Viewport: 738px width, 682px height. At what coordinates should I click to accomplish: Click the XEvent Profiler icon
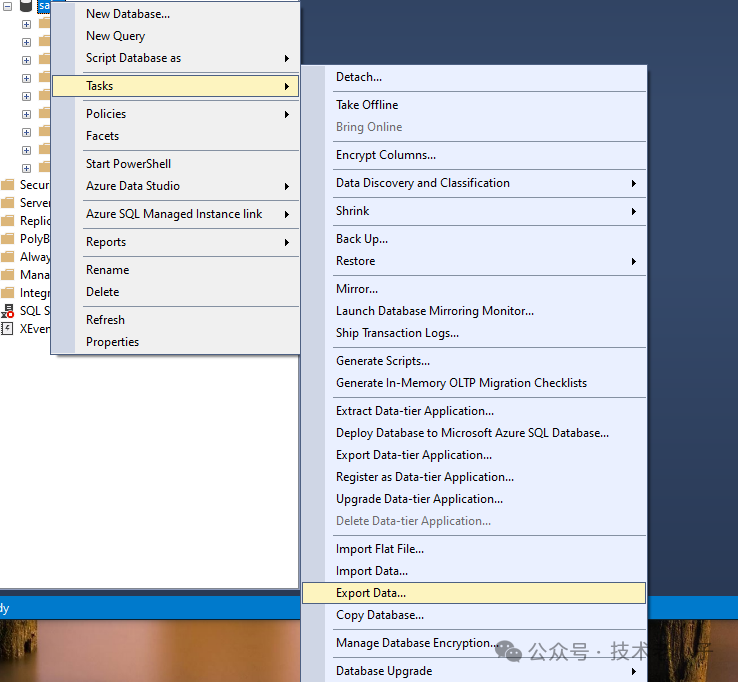point(8,329)
